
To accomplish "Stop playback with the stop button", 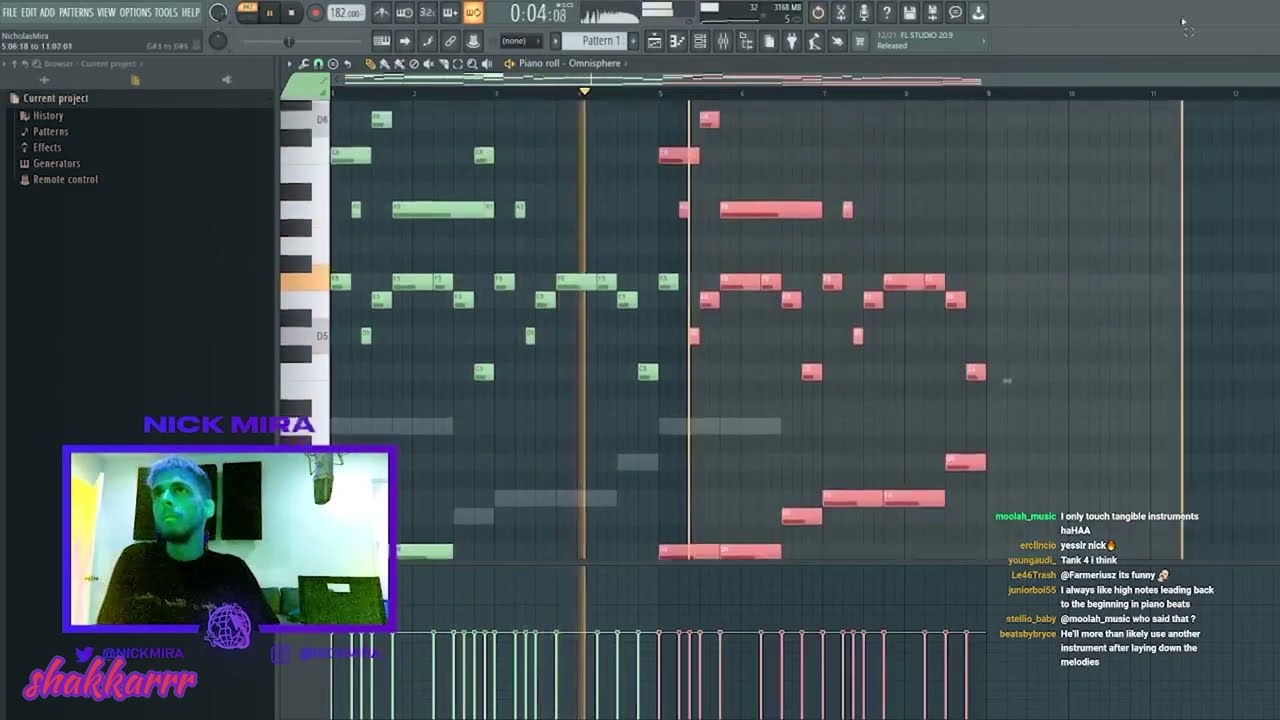I will click(291, 13).
